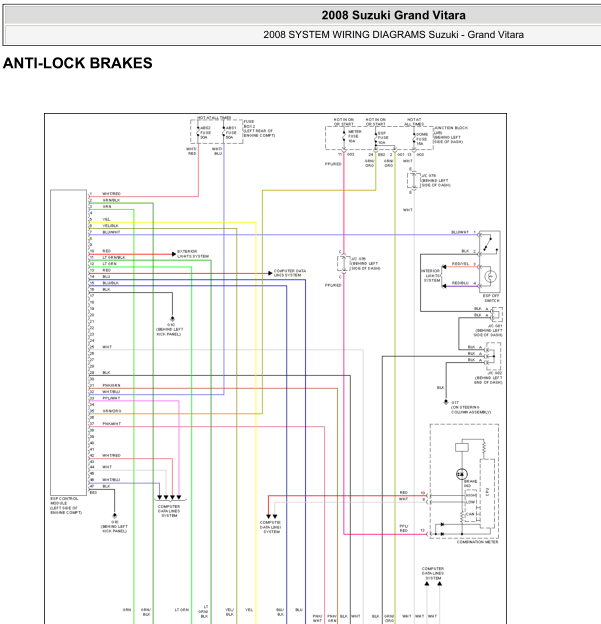Click the J/C G82 connector symbol

pyautogui.click(x=492, y=356)
